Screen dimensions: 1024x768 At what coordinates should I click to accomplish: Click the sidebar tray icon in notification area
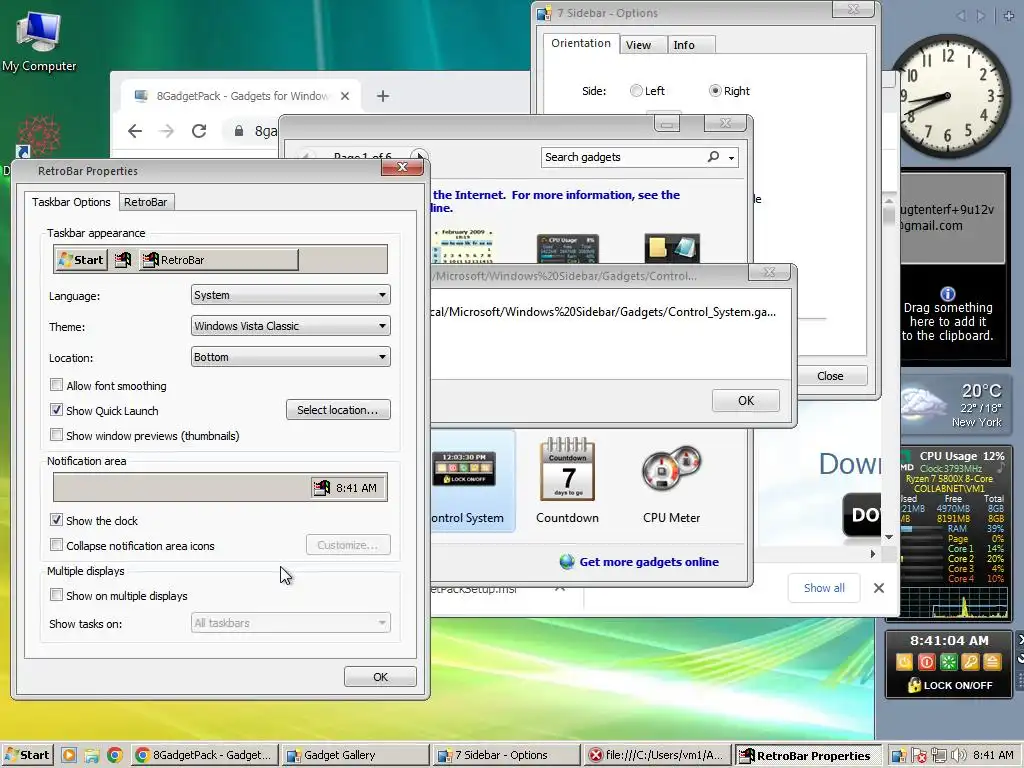click(x=899, y=756)
